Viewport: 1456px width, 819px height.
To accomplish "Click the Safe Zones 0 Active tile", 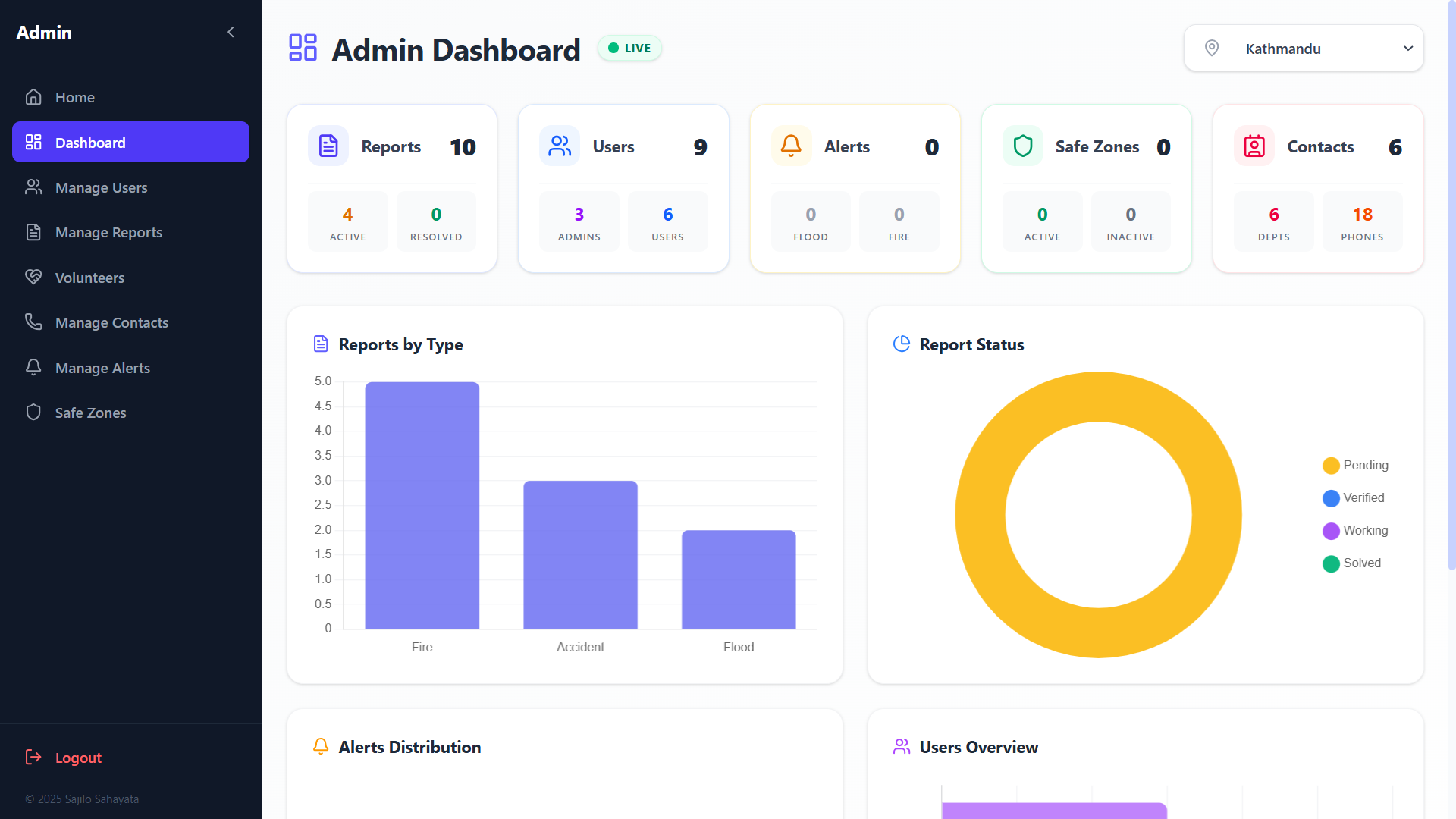I will pyautogui.click(x=1043, y=221).
